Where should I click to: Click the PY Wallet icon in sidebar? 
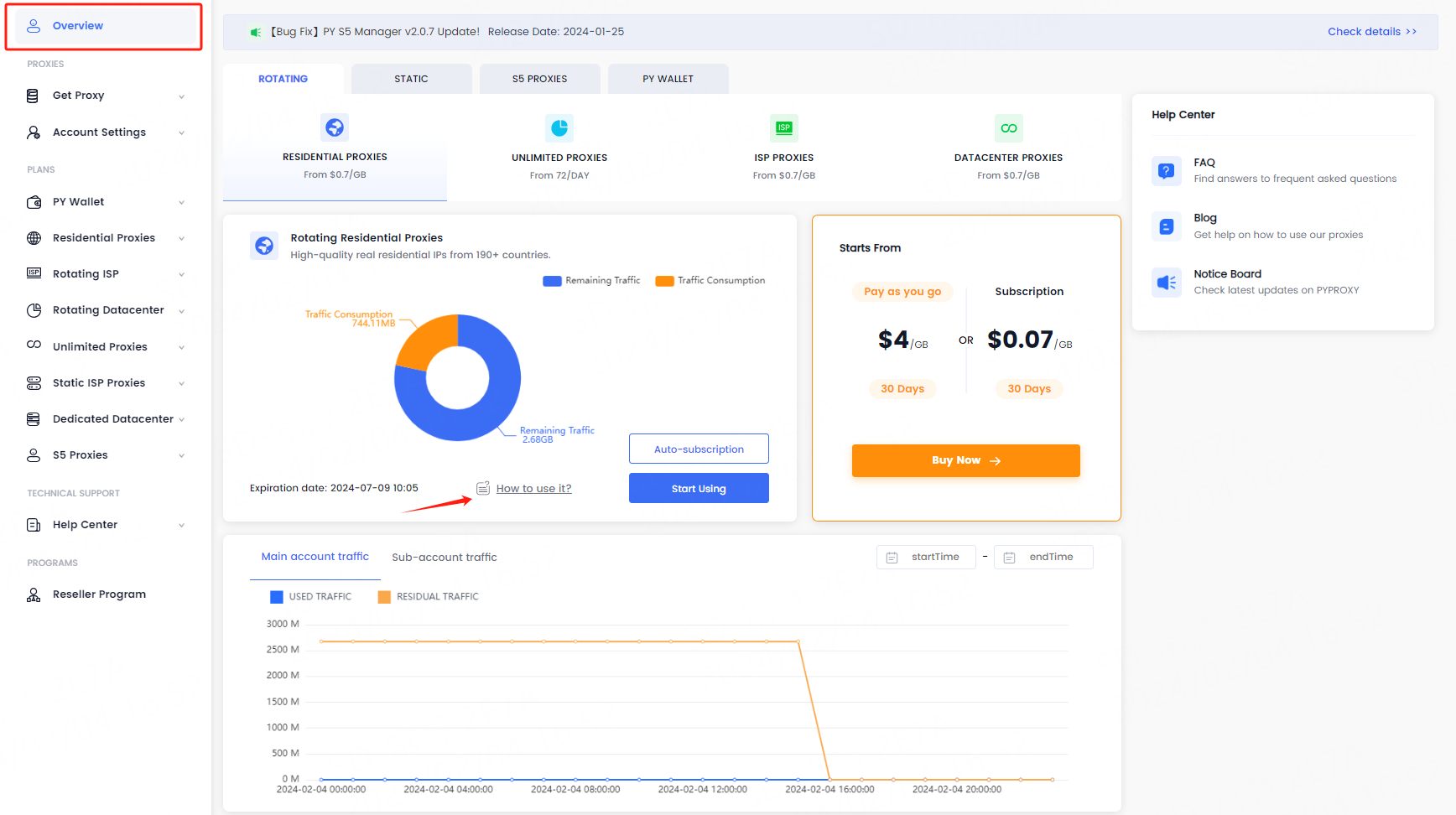click(34, 202)
